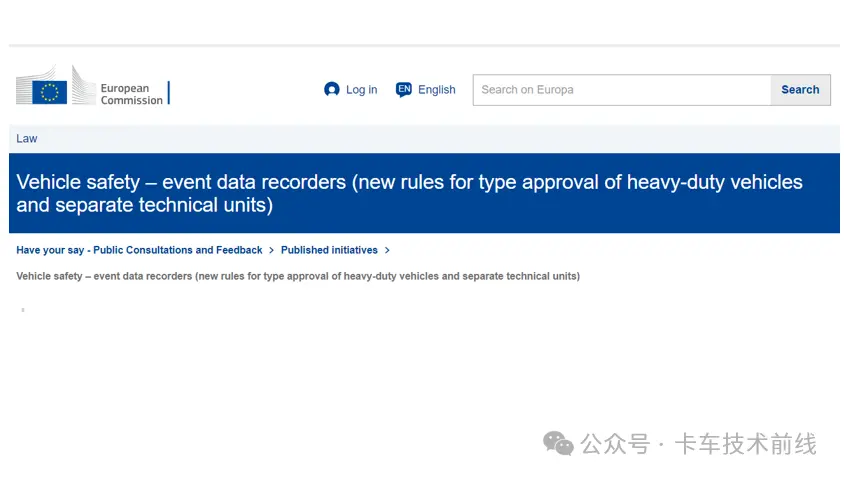The width and height of the screenshot is (844, 478).
Task: Click the Vehicle safety page title heading
Action: pyautogui.click(x=409, y=193)
